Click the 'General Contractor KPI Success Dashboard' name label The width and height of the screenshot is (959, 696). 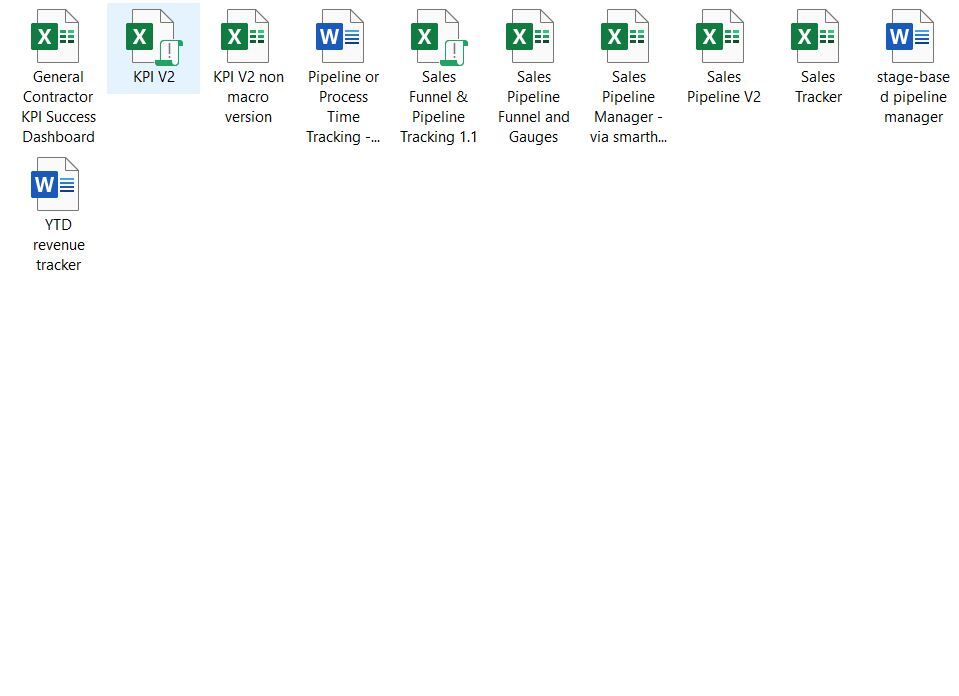58,107
